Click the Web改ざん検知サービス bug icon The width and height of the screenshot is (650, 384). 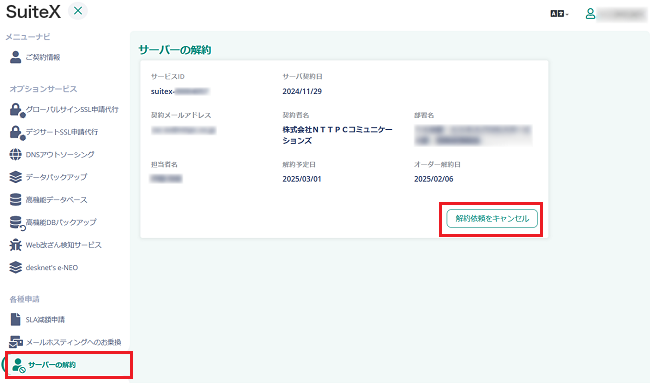click(x=15, y=245)
